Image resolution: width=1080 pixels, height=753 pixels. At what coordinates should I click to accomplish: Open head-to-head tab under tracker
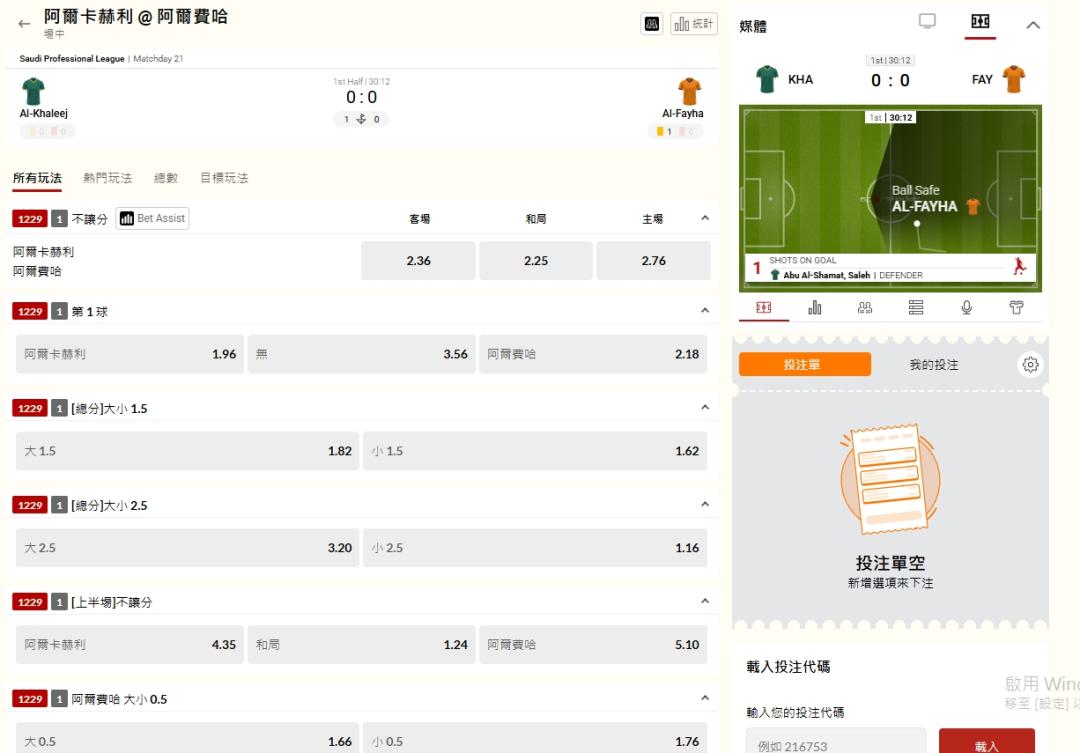coord(865,307)
